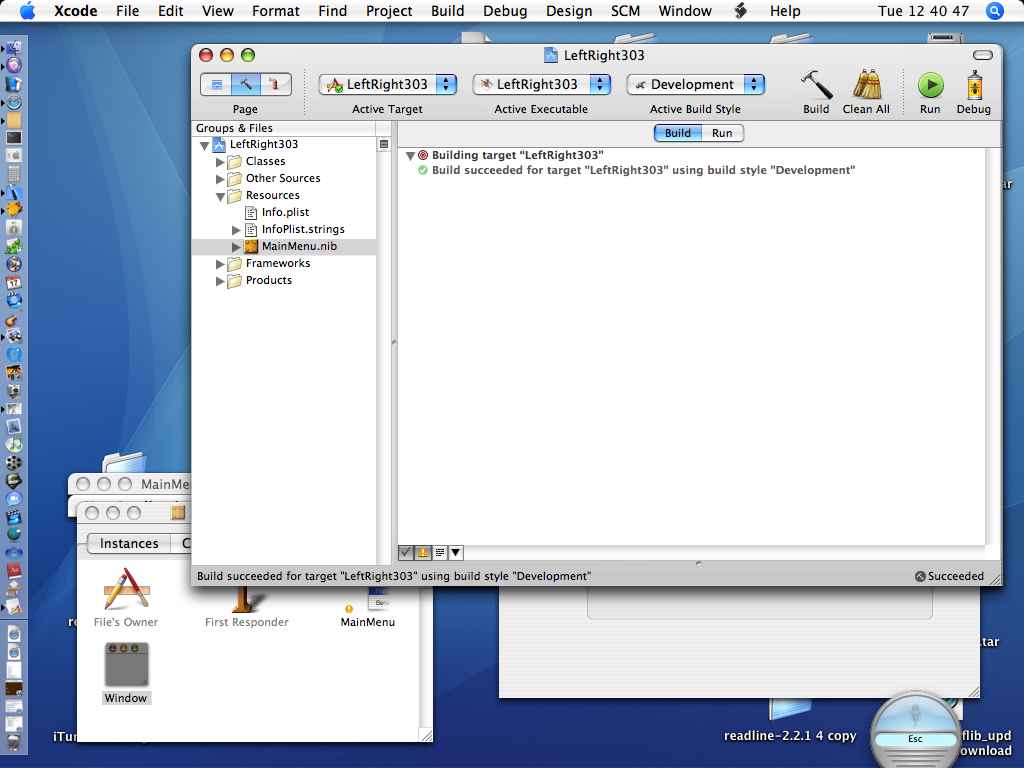
Task: Expand the InfoPlist.strings item
Action: tap(236, 230)
